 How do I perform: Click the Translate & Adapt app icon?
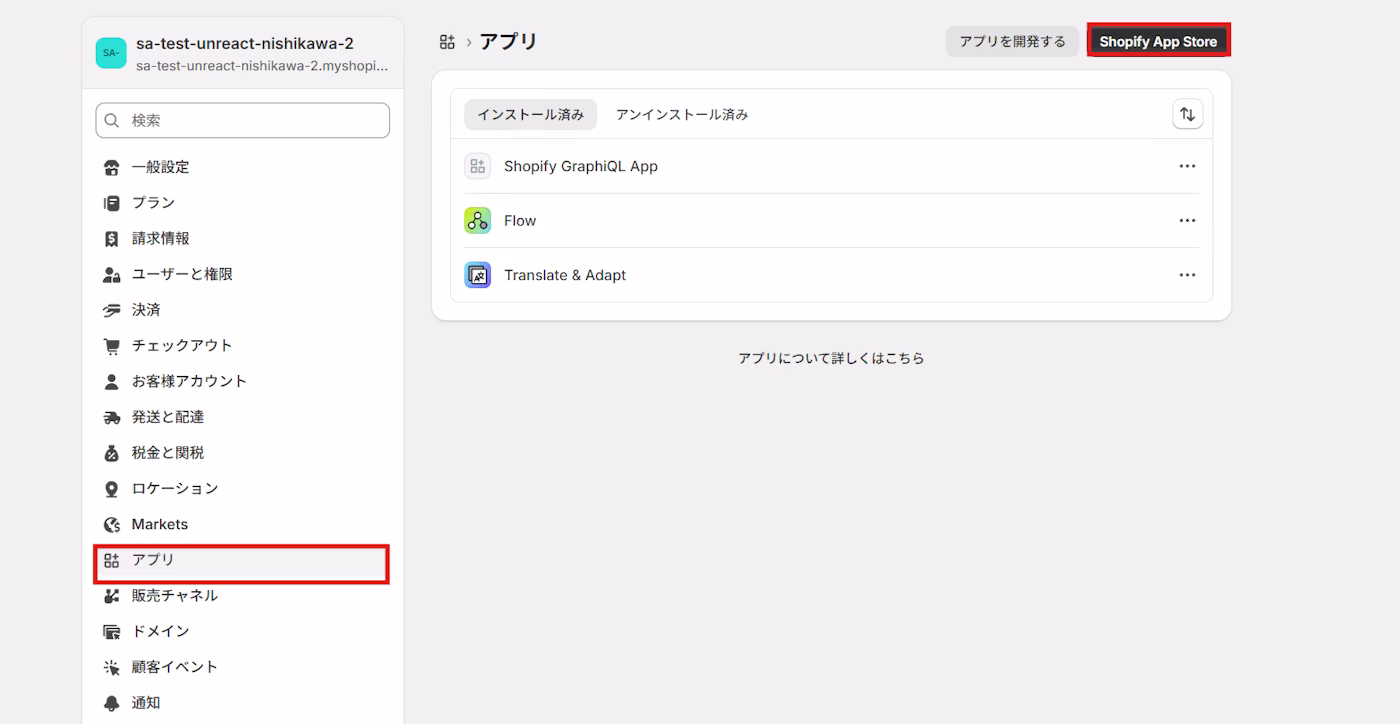[477, 274]
